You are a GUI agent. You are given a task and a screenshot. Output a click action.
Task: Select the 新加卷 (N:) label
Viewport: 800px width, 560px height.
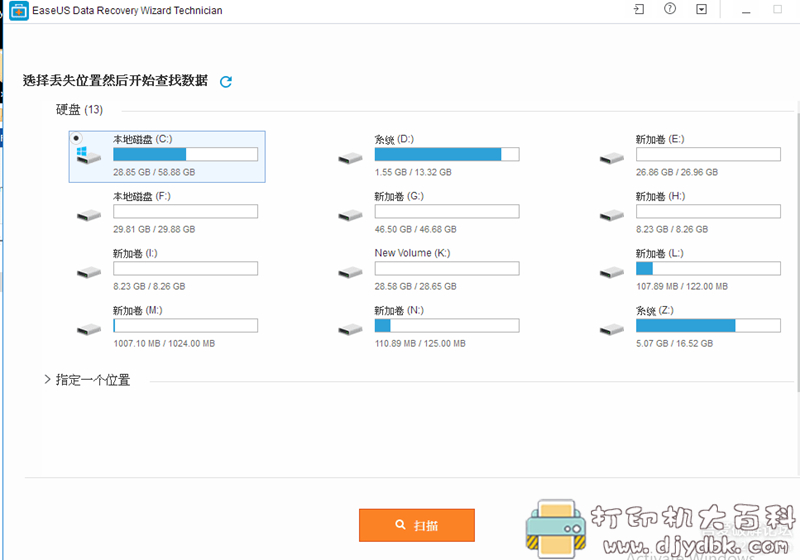pyautogui.click(x=399, y=311)
